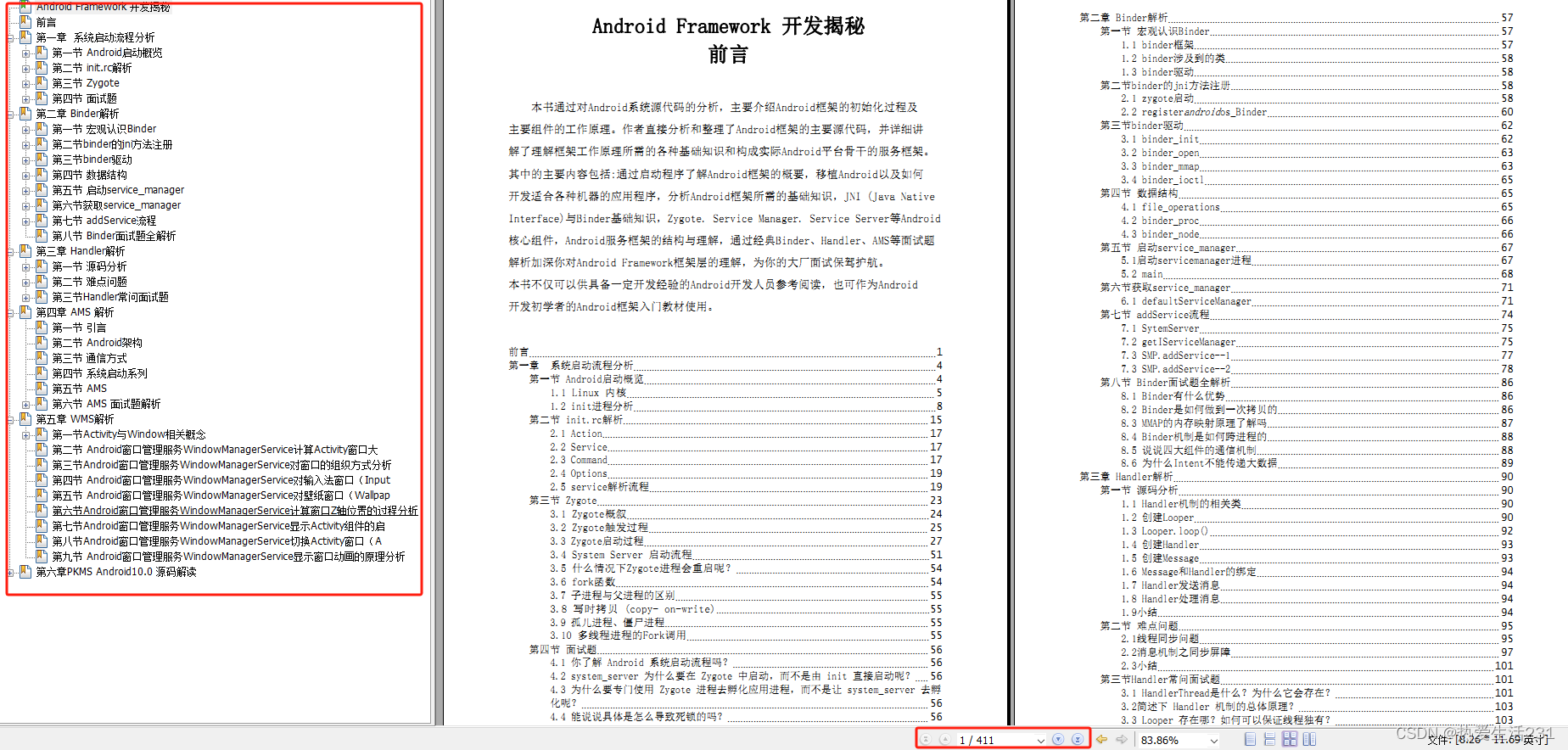Expand 第七节 addService流程 bookmark node
1568x750 pixels.
click(x=26, y=221)
